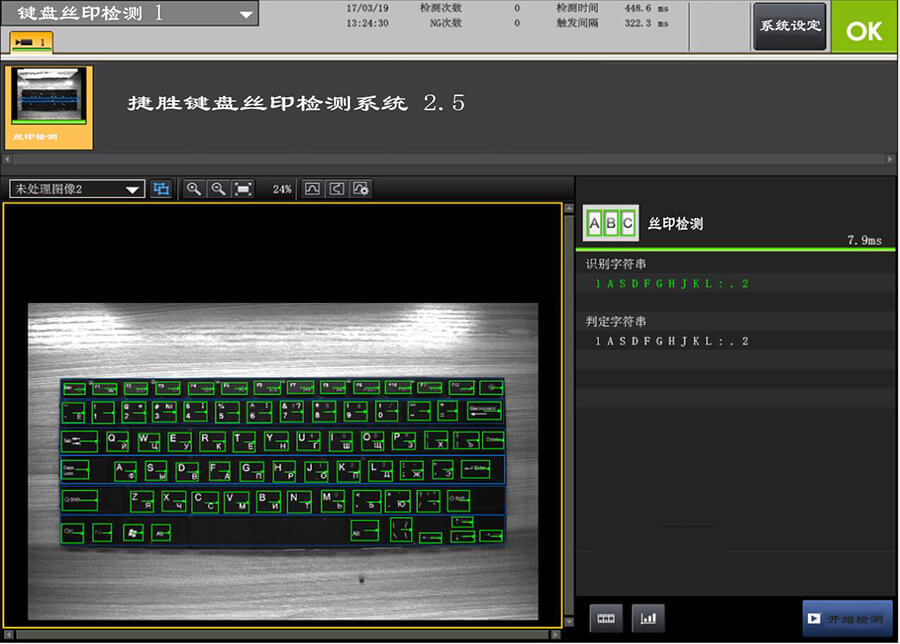900x644 pixels.
Task: Open the filmstrip view icon at bottom
Action: pos(605,617)
